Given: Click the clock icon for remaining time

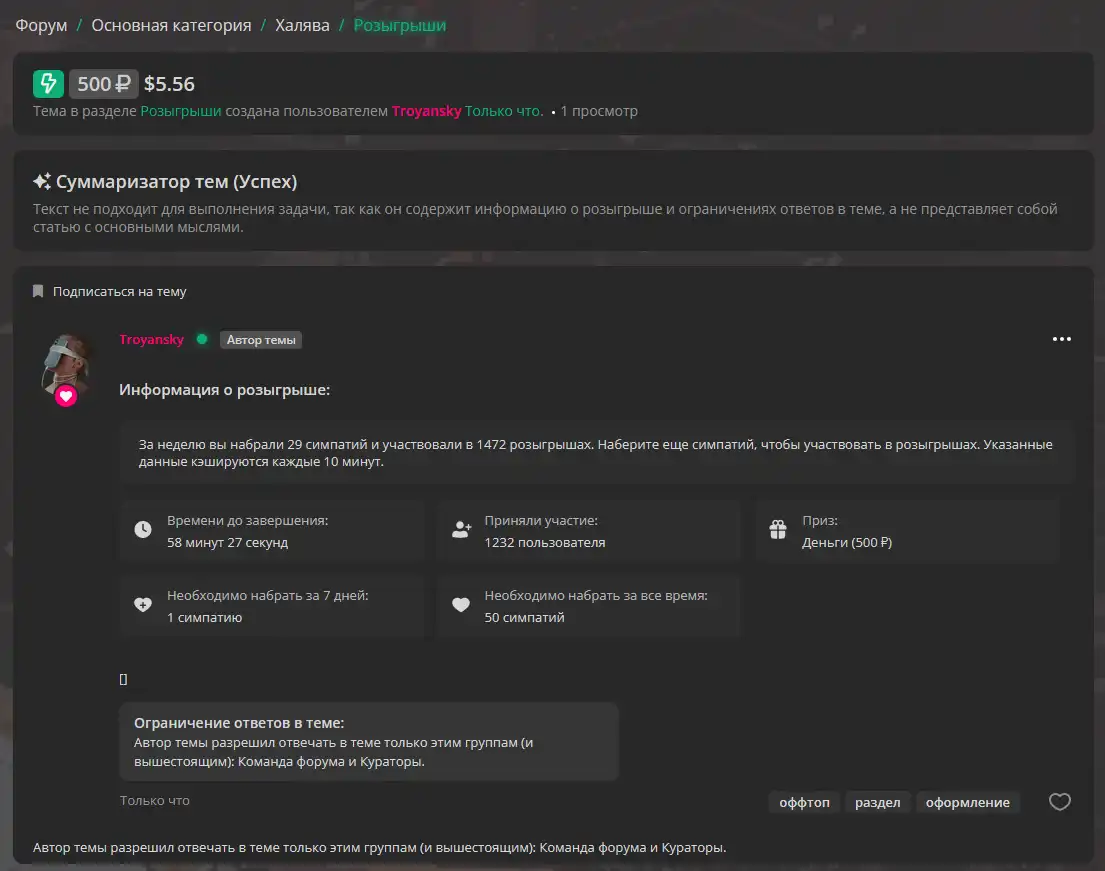Looking at the screenshot, I should click(x=143, y=530).
